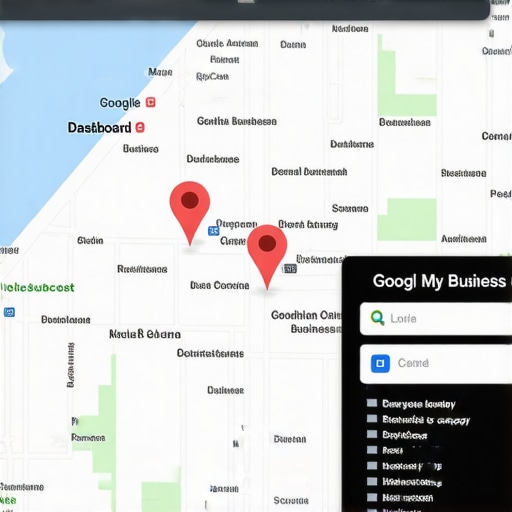The width and height of the screenshot is (512, 512).
Task: Click the blue marker at the map's left edge
Action: (x=9, y=312)
